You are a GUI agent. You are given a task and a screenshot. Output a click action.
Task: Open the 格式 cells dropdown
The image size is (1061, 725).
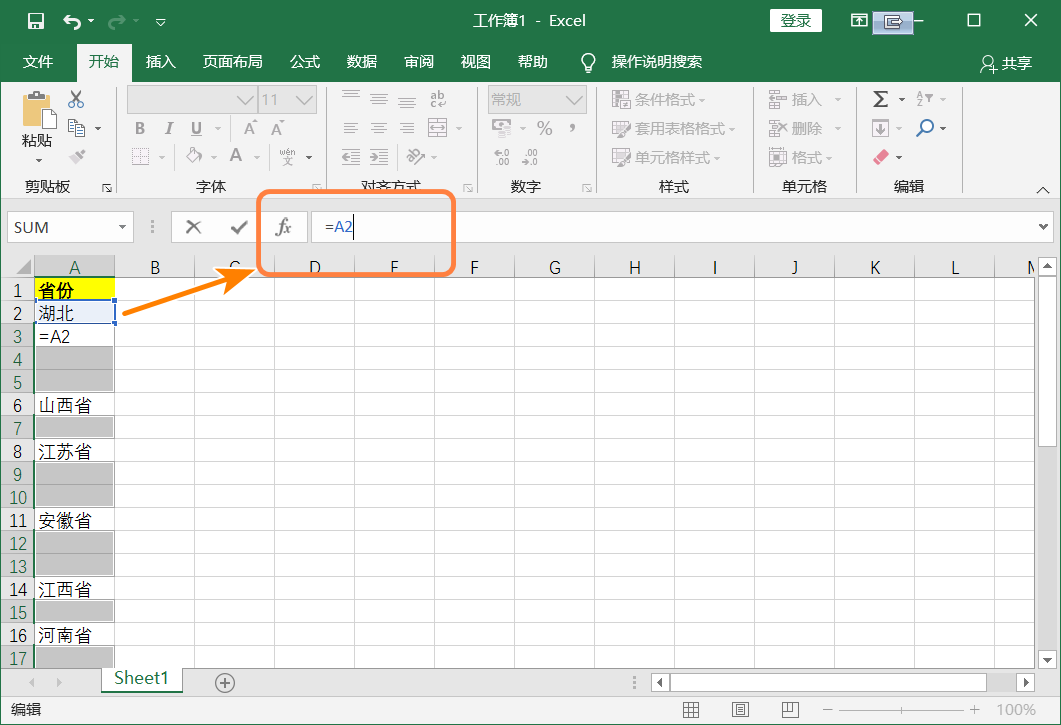tap(800, 157)
